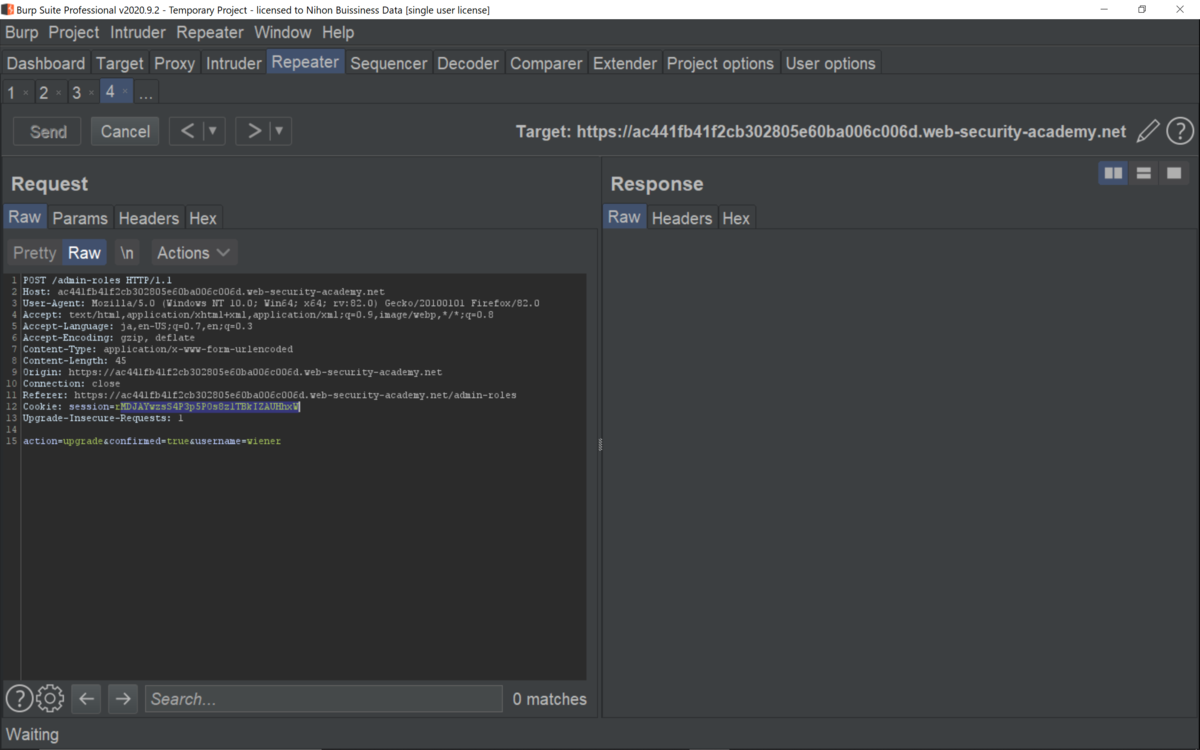
Task: Click the Target URL label
Action: coord(821,131)
